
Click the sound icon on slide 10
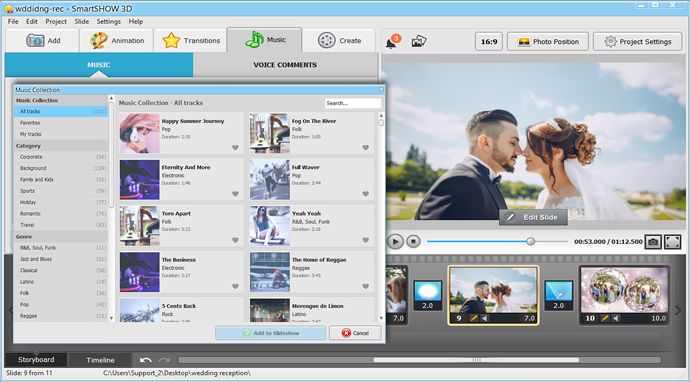pos(616,318)
